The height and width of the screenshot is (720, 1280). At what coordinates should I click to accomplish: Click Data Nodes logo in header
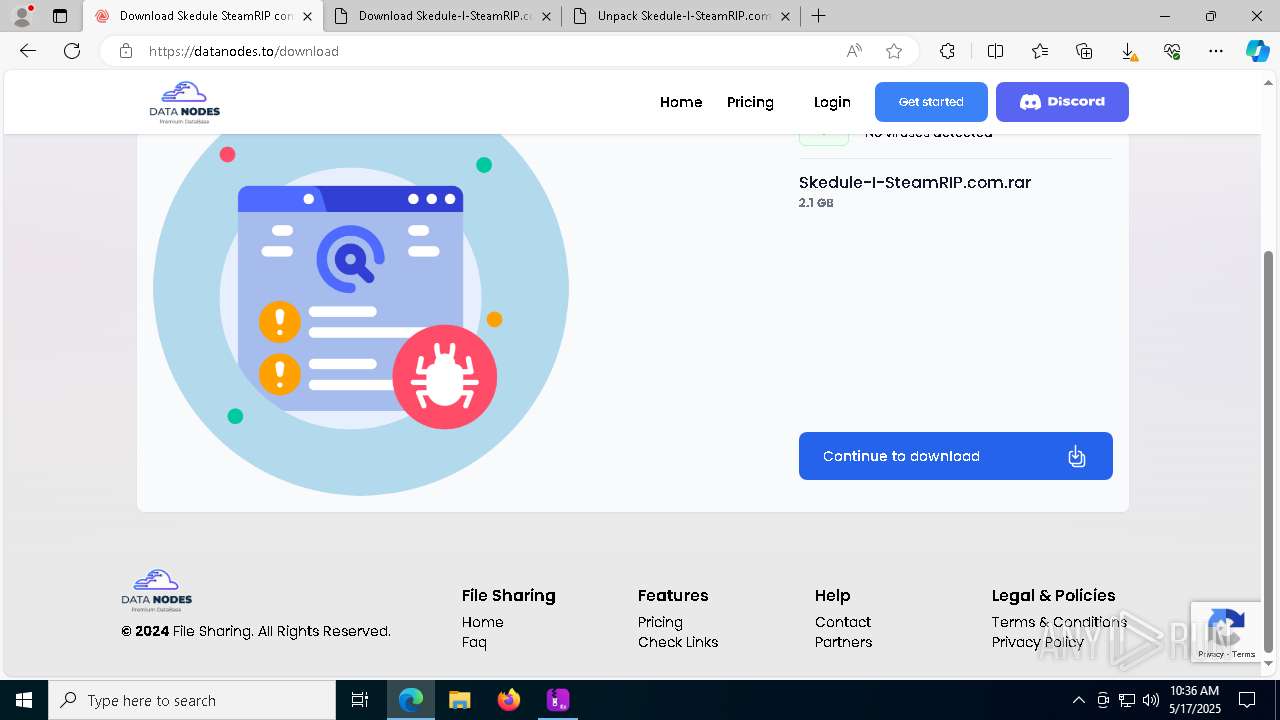coord(185,102)
